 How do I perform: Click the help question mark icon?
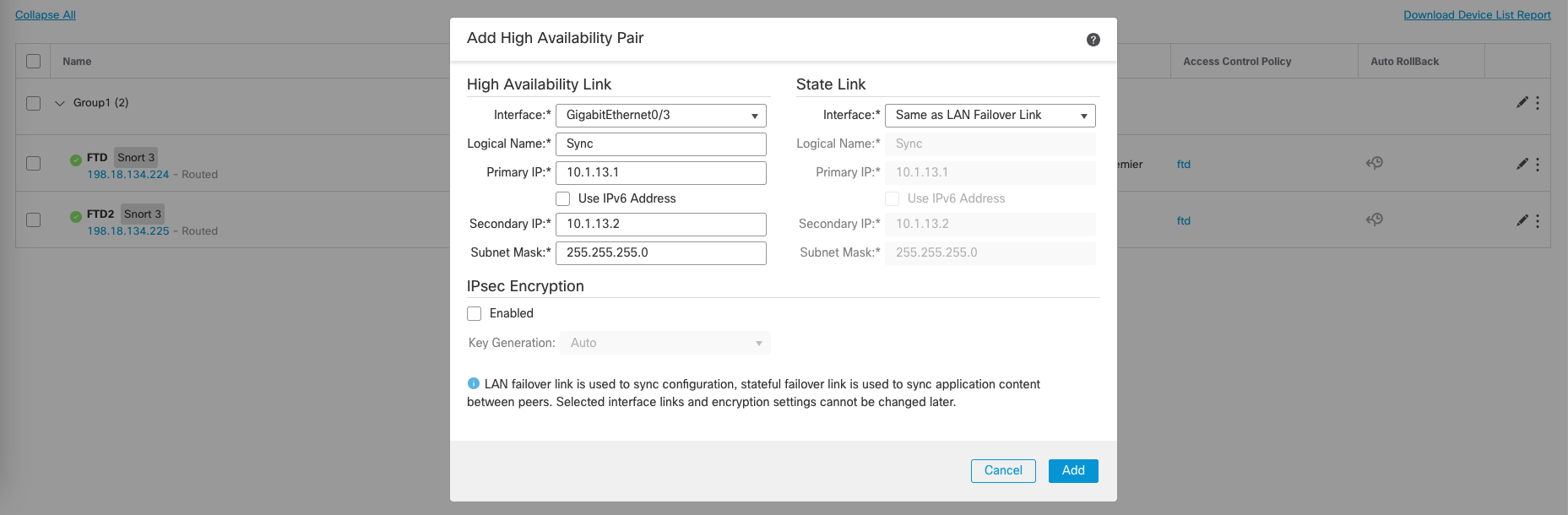pyautogui.click(x=1093, y=40)
